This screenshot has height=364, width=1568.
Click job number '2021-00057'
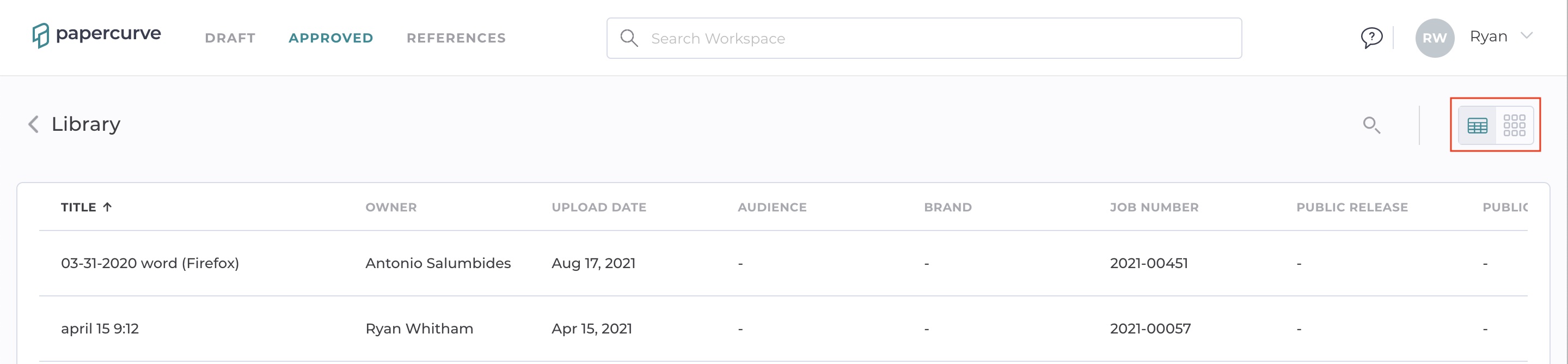pyautogui.click(x=1150, y=329)
